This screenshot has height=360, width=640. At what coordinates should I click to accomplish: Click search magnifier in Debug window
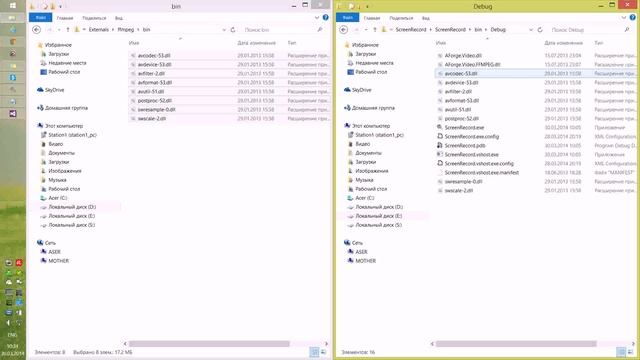pos(627,30)
